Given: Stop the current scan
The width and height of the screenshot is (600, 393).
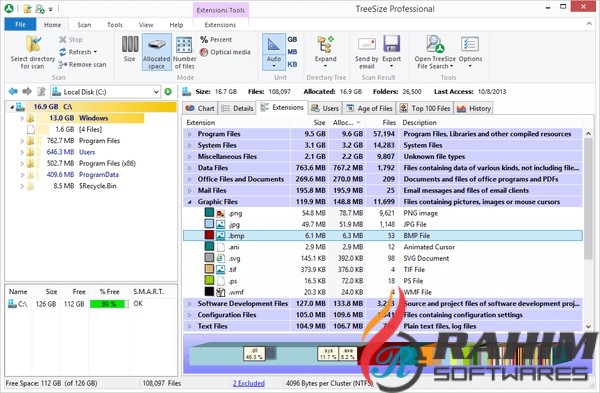Looking at the screenshot, I should click(x=71, y=39).
